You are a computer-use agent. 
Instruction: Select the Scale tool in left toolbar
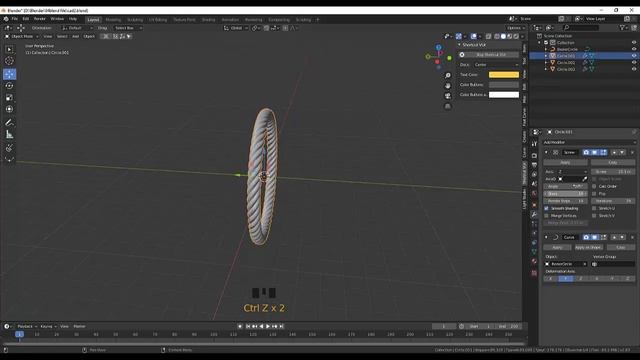[x=9, y=98]
